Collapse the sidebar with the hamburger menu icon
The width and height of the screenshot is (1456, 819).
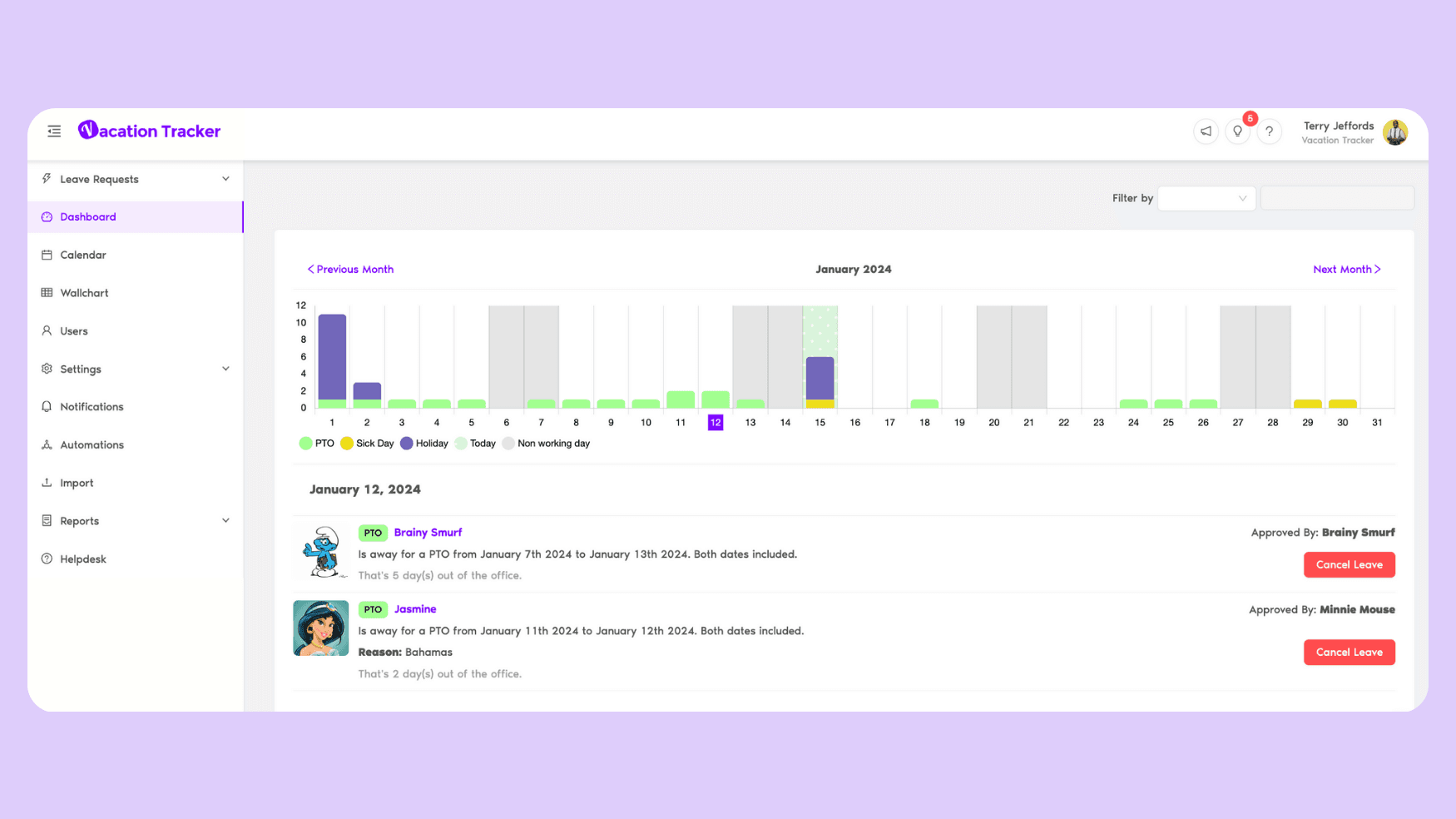pyautogui.click(x=54, y=131)
